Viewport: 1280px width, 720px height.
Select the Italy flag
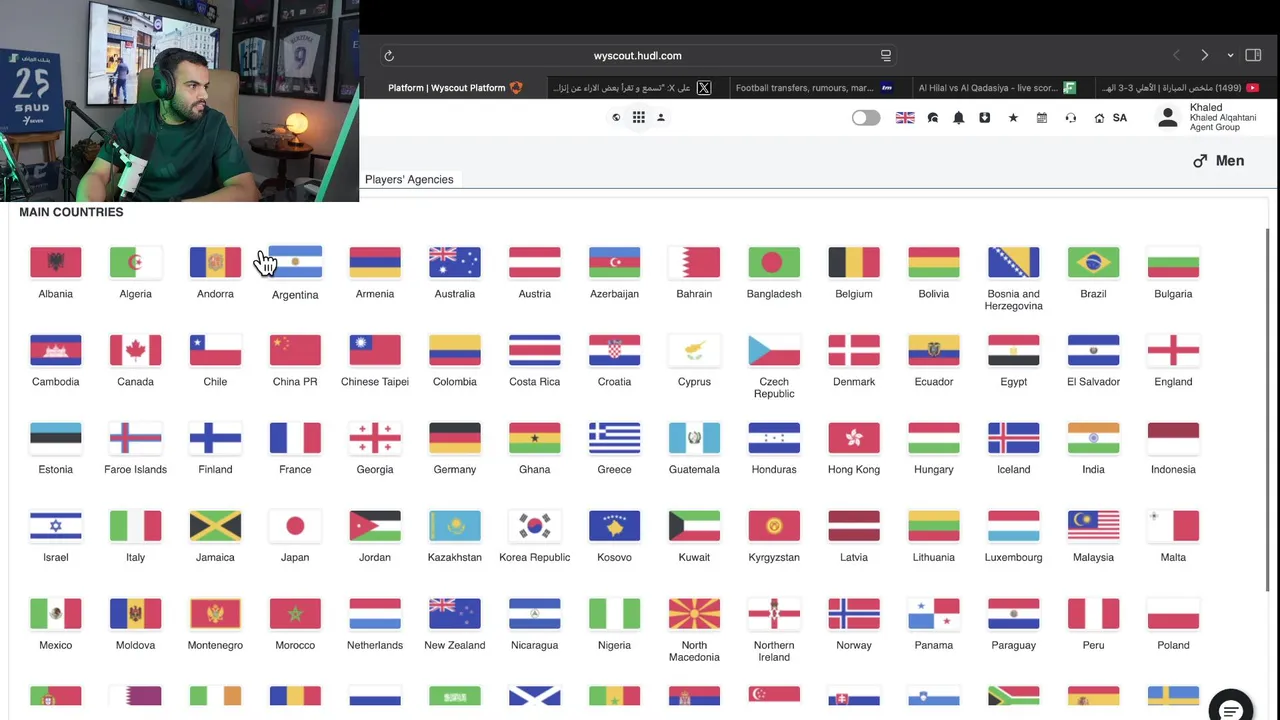[136, 526]
